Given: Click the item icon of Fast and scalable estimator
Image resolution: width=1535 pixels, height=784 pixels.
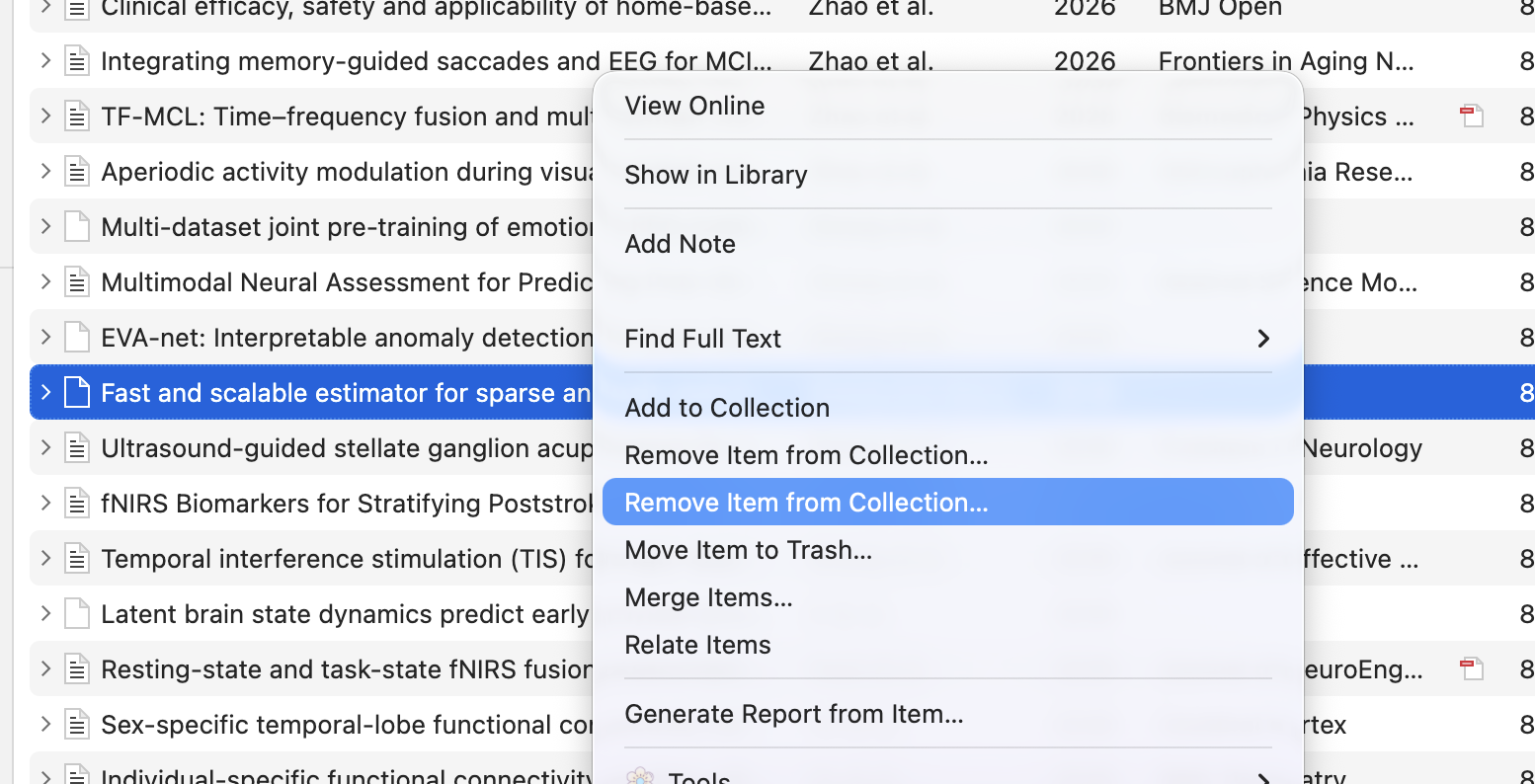Looking at the screenshot, I should (77, 393).
